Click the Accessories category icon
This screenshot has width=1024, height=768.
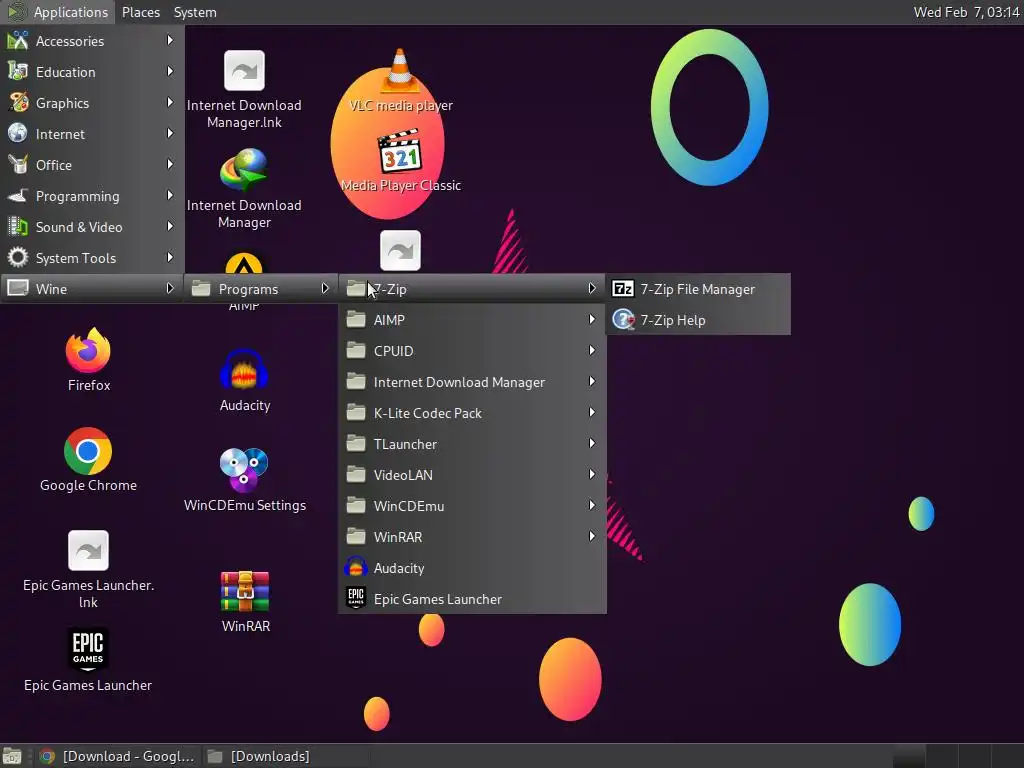(x=18, y=40)
